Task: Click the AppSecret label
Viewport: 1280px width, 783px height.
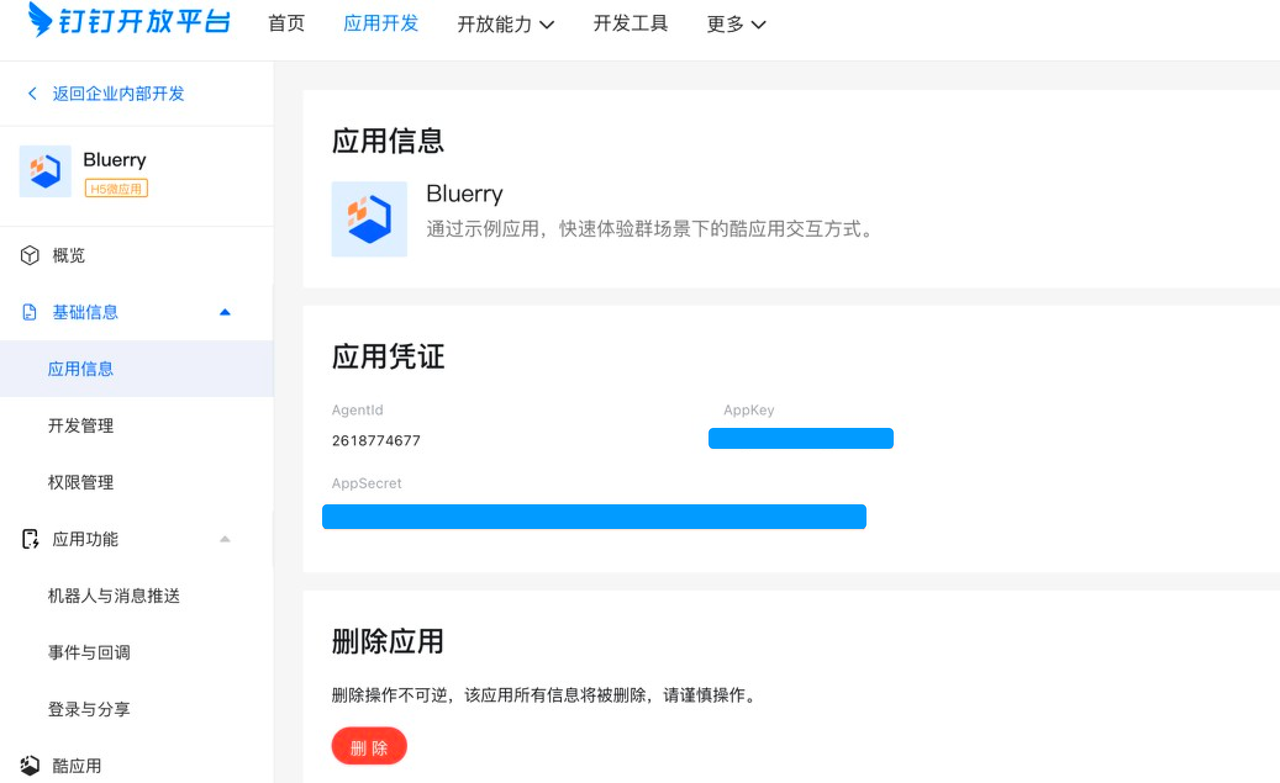Action: pyautogui.click(x=367, y=483)
